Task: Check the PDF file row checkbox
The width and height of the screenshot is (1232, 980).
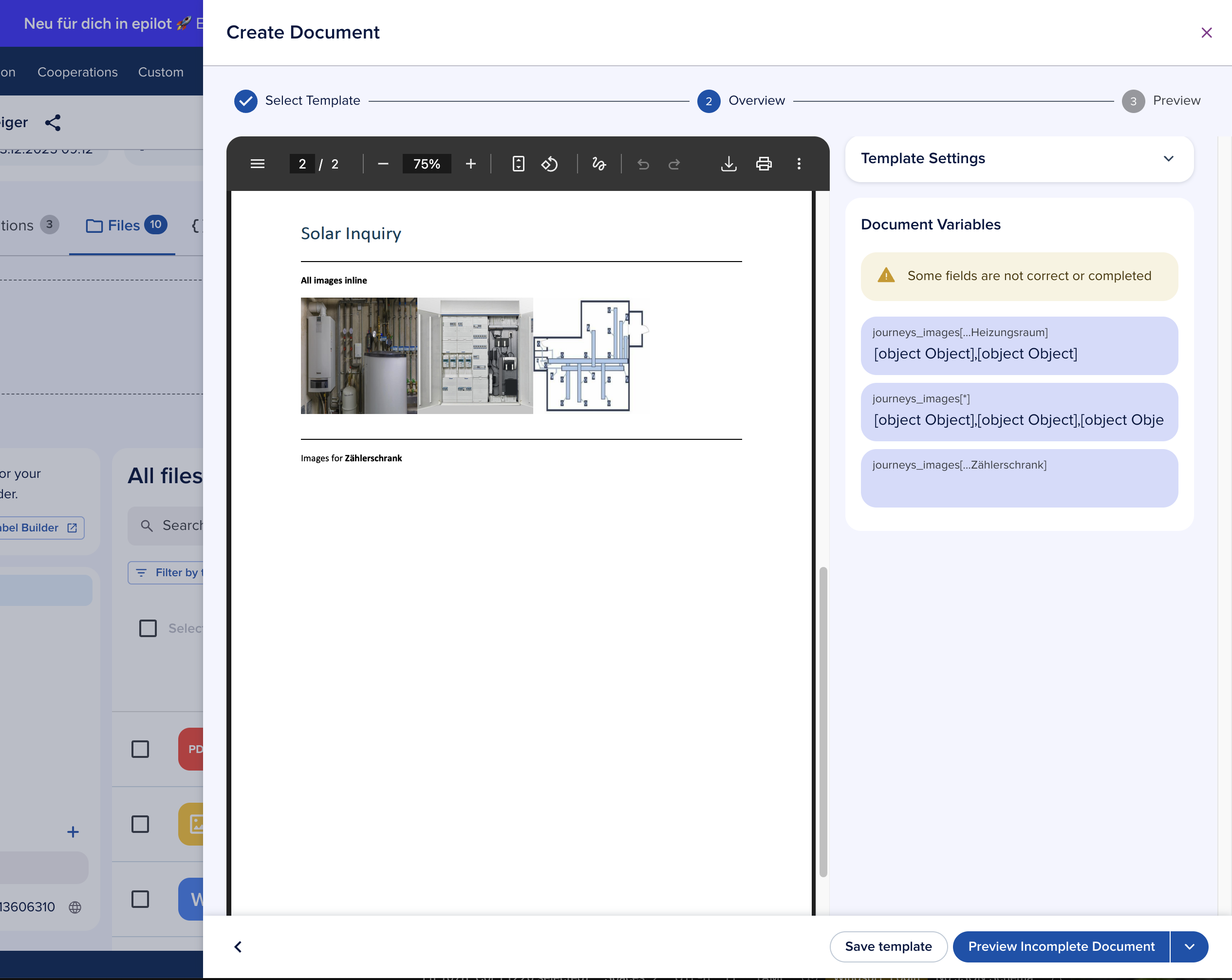Action: tap(140, 749)
